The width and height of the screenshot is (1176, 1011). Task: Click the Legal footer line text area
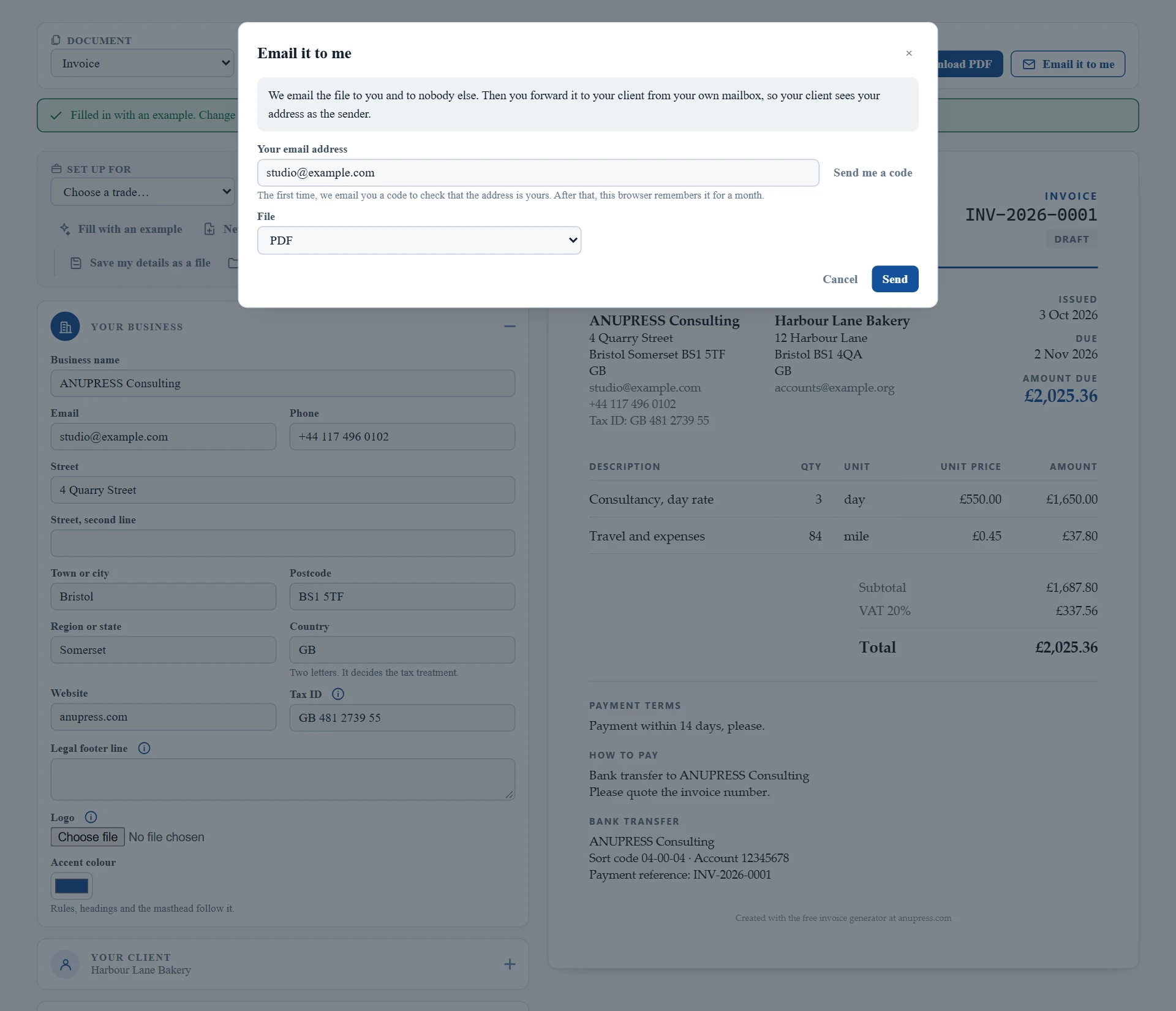pyautogui.click(x=283, y=779)
